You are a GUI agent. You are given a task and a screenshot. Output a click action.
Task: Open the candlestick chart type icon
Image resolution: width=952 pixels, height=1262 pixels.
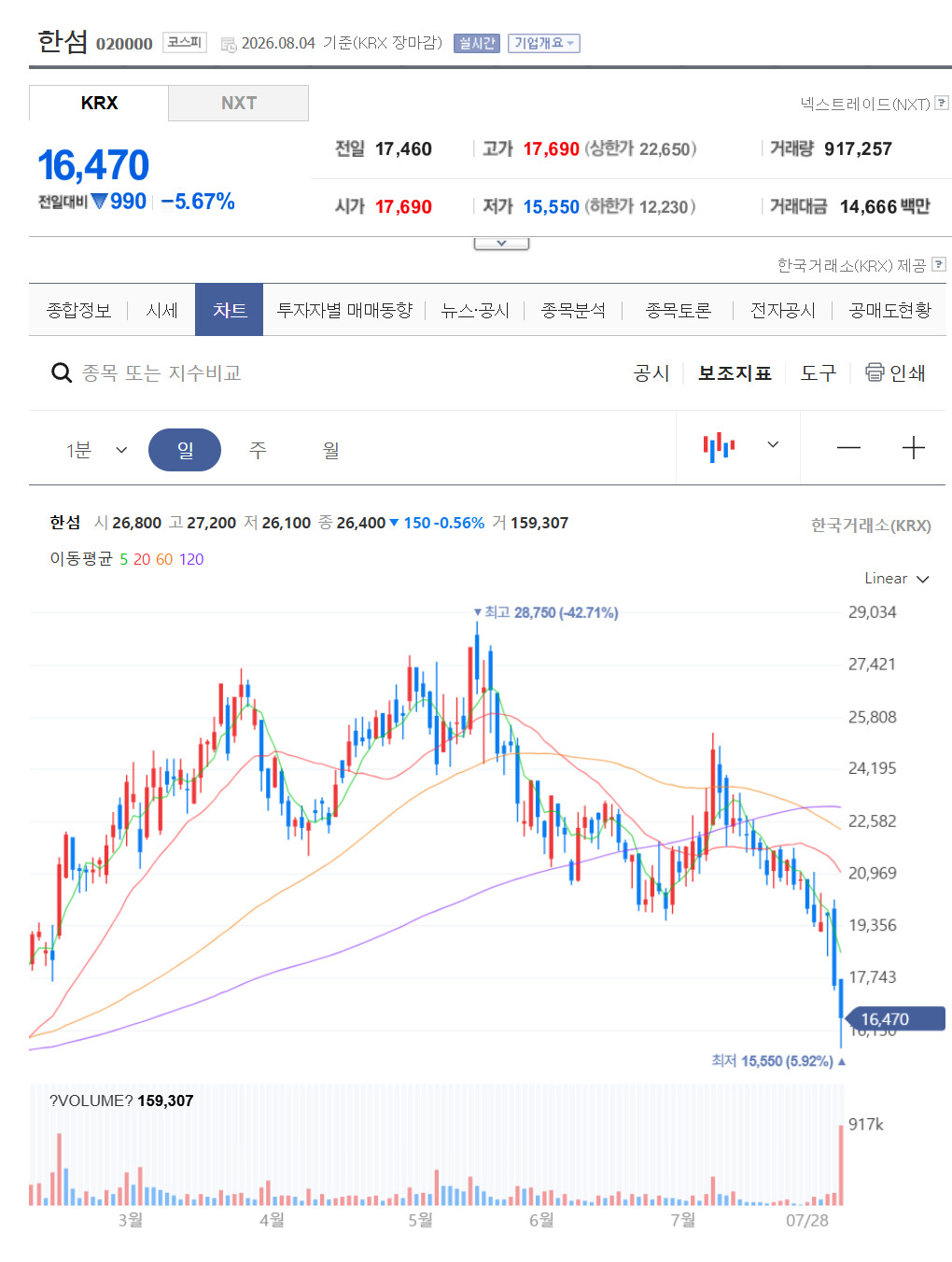click(719, 447)
